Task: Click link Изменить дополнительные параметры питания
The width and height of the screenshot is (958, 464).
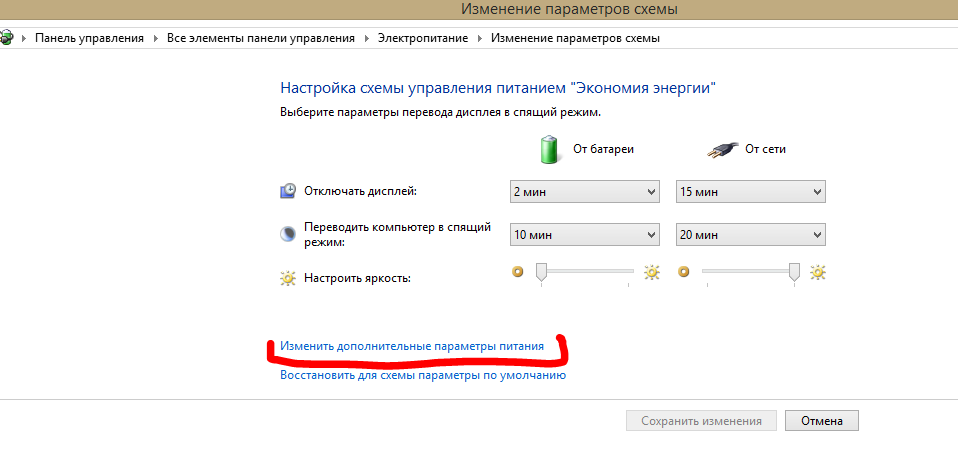Action: tap(411, 346)
